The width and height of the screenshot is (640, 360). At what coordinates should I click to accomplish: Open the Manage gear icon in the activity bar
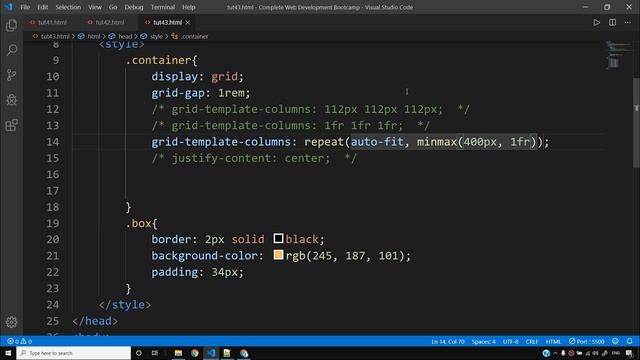coord(11,322)
